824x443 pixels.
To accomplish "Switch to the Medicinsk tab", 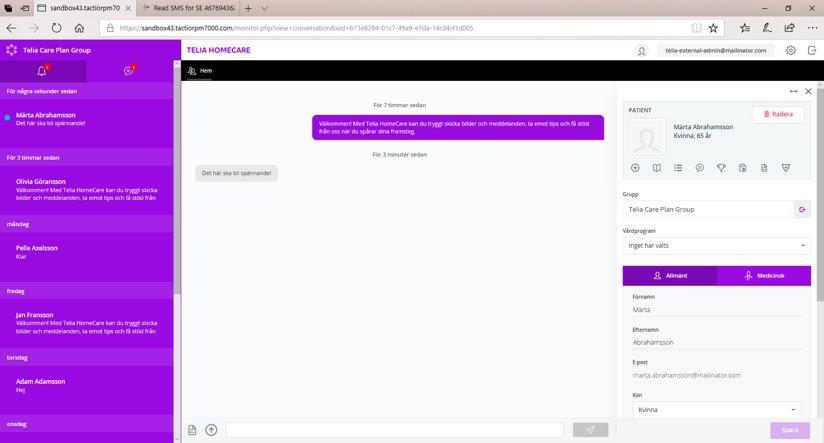I will click(764, 276).
